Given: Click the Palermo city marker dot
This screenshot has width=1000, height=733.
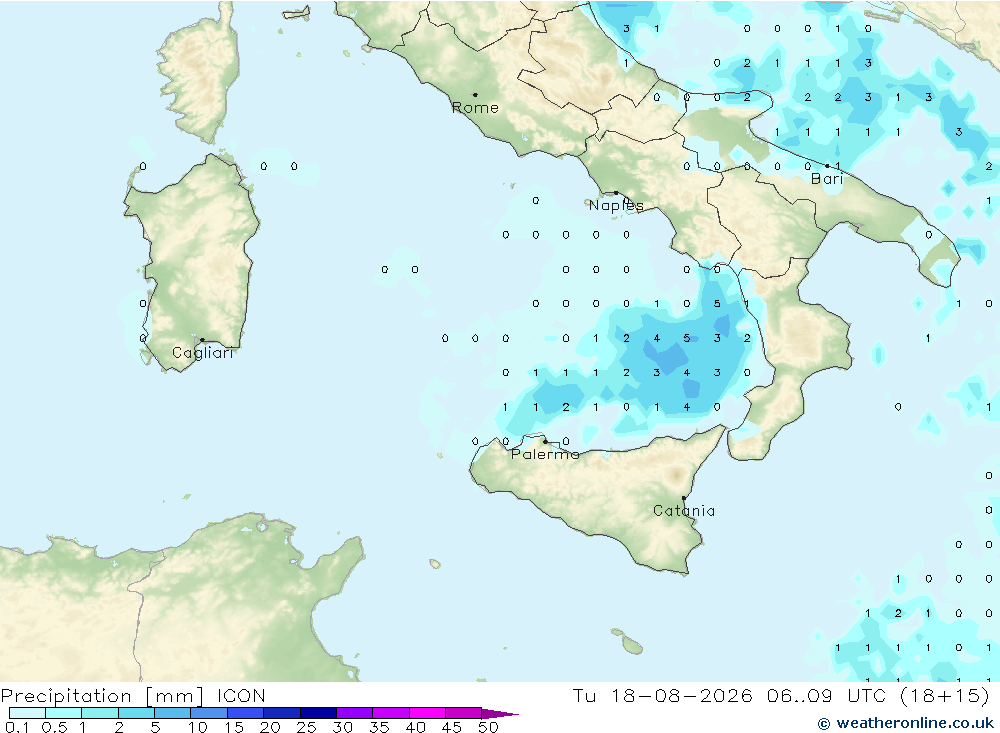Looking at the screenshot, I should click(545, 441).
